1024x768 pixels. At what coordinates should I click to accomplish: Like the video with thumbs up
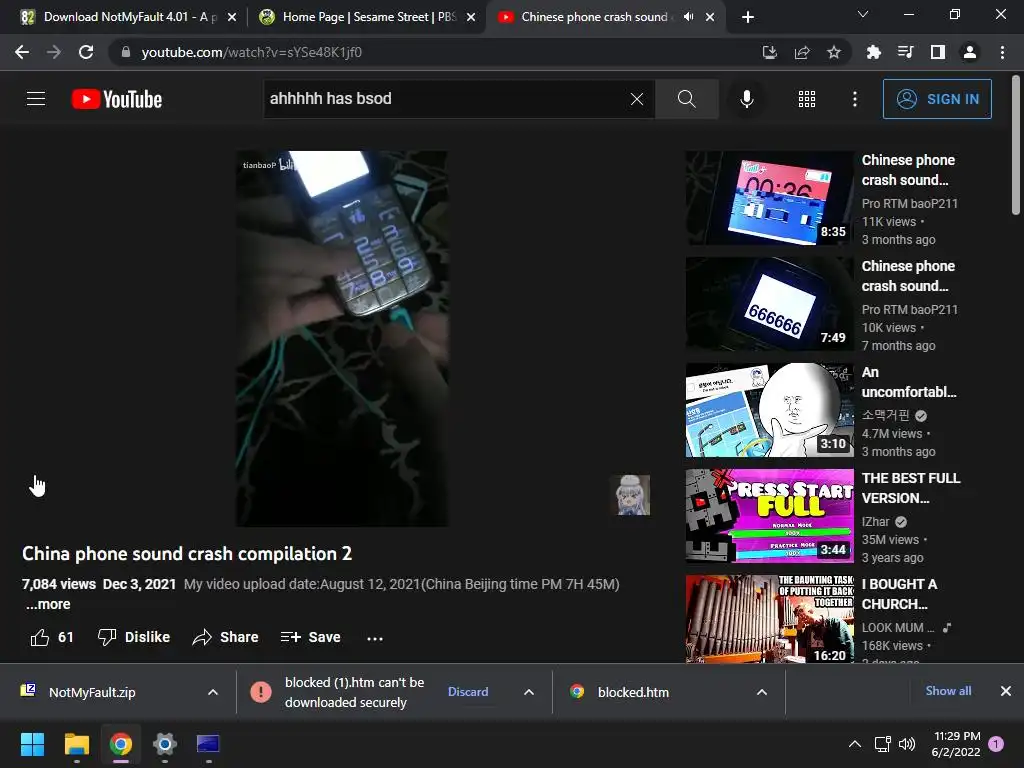pos(52,637)
